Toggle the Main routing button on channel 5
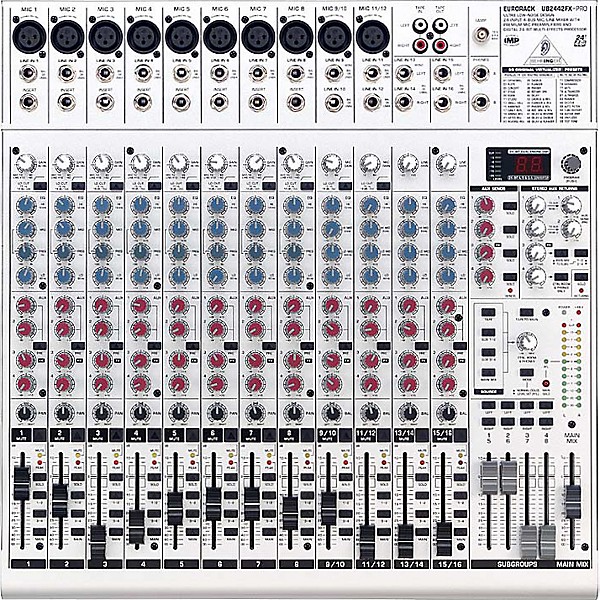Image resolution: width=600 pixels, height=600 pixels. pyautogui.click(x=193, y=532)
